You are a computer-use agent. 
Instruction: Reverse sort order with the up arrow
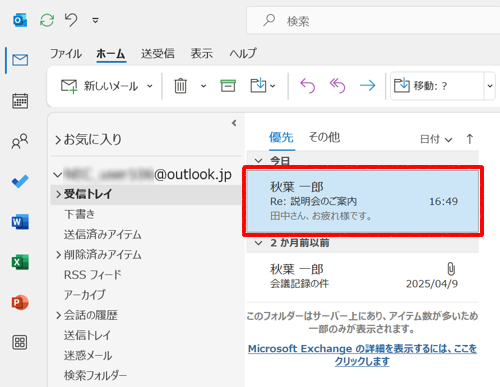pyautogui.click(x=470, y=139)
